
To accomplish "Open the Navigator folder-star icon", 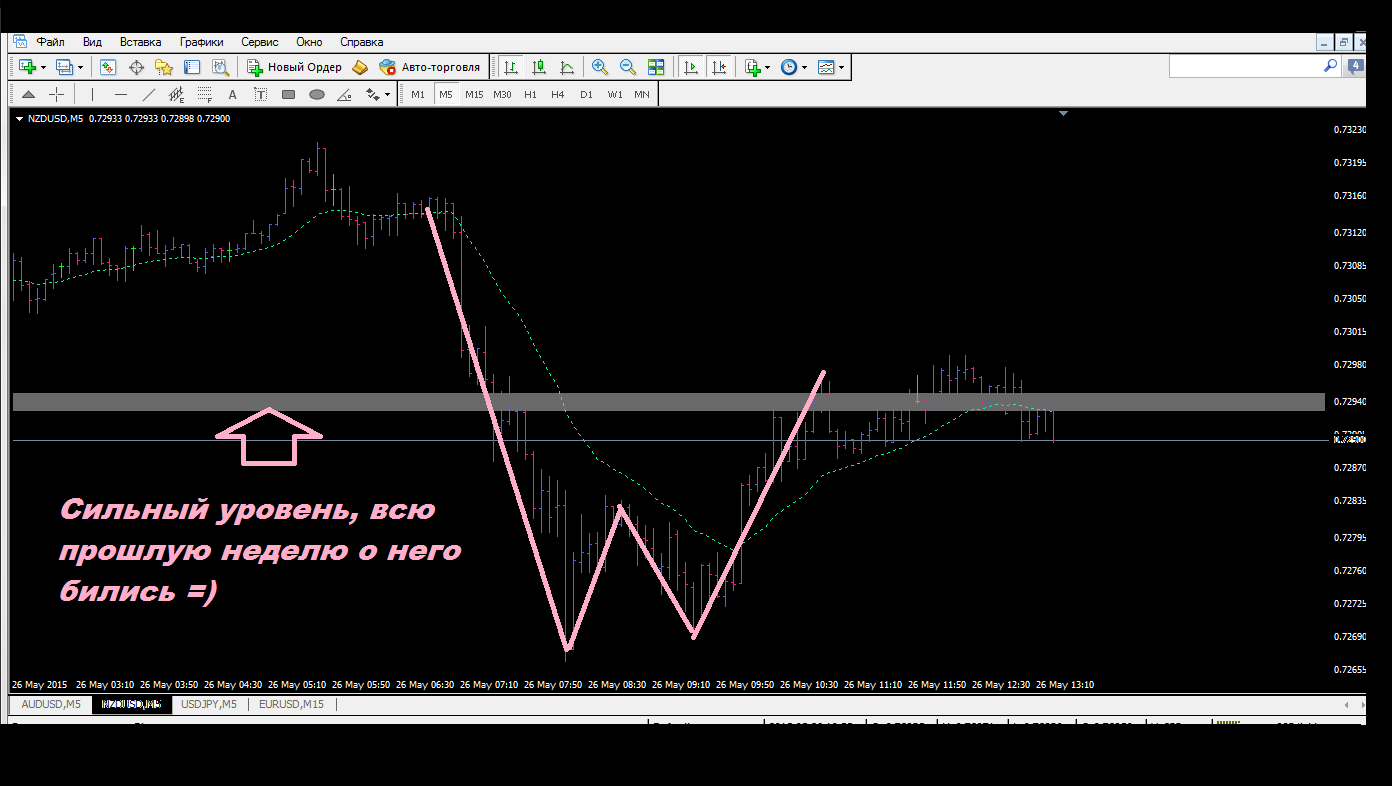I will click(x=164, y=67).
